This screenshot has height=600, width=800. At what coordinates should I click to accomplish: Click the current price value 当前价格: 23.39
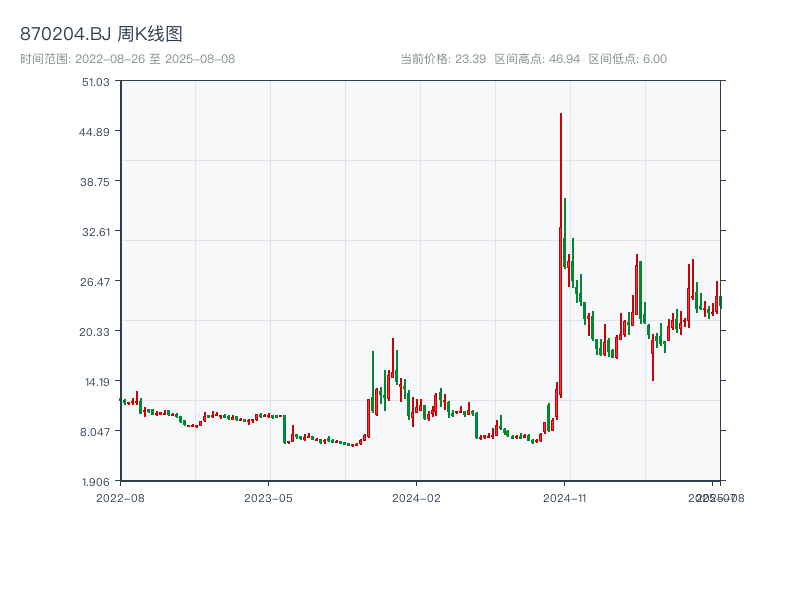[443, 59]
